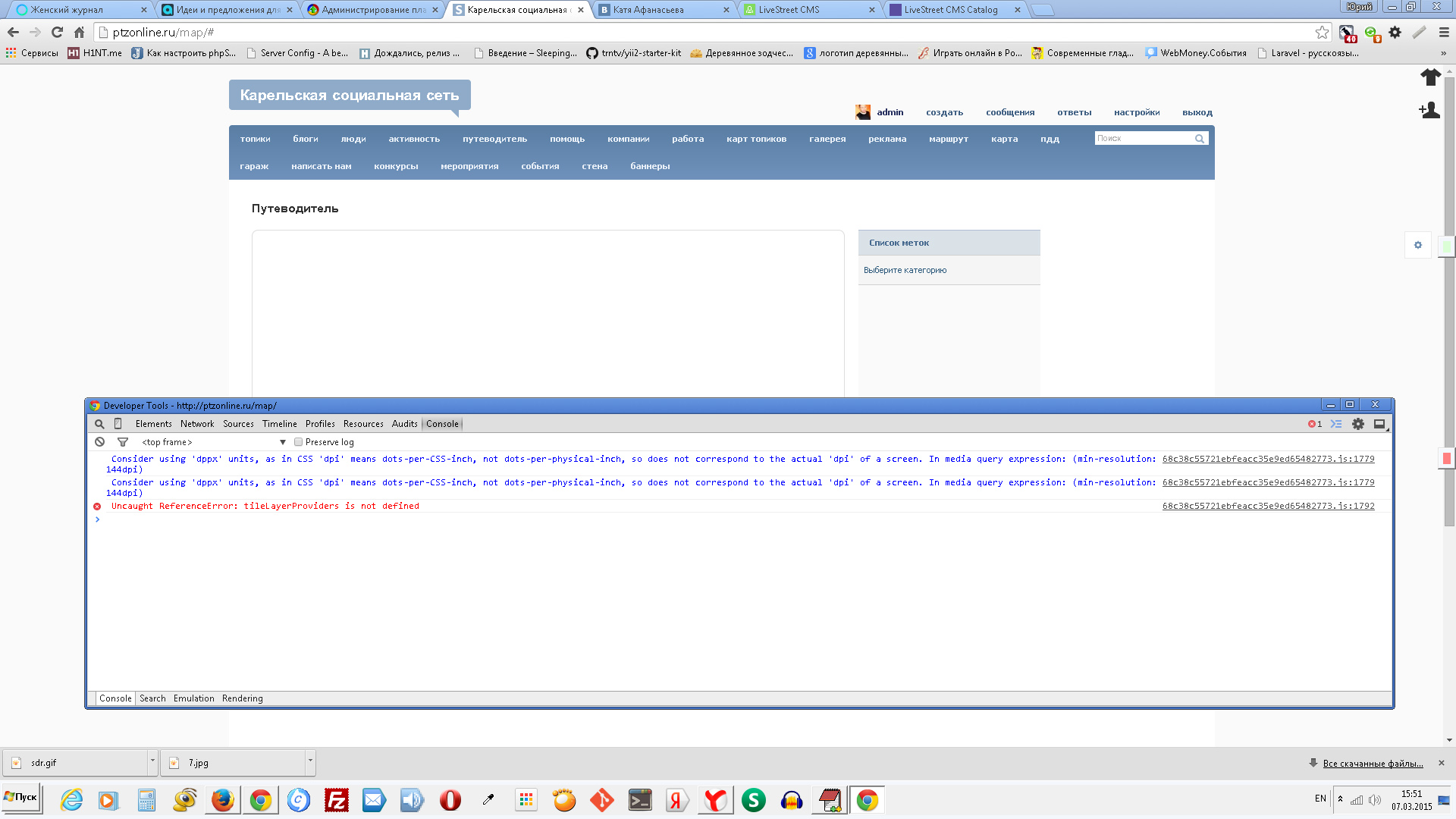Clear console log with the ban icon
Image resolution: width=1456 pixels, height=819 pixels.
(99, 442)
